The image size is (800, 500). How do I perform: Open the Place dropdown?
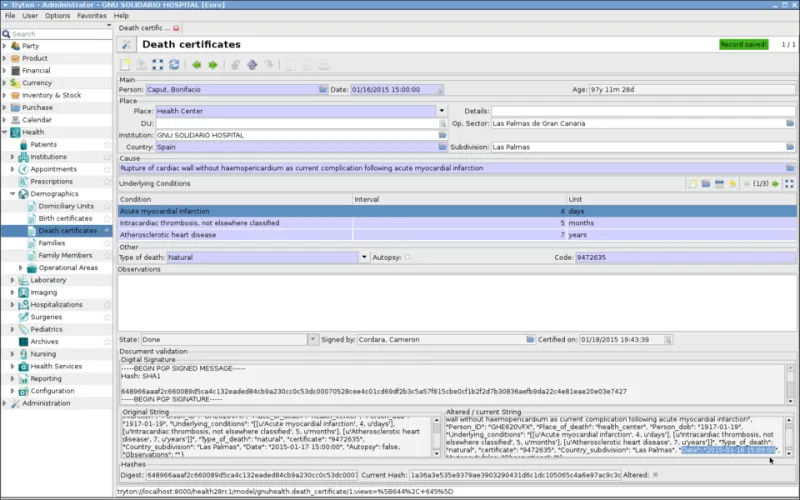point(442,111)
